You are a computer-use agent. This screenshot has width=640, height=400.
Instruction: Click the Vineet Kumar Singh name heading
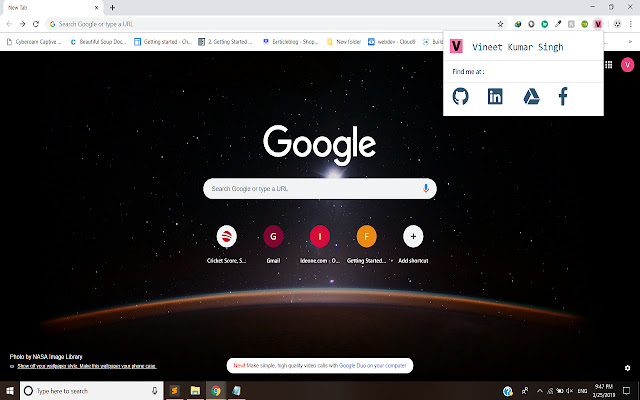click(x=518, y=47)
